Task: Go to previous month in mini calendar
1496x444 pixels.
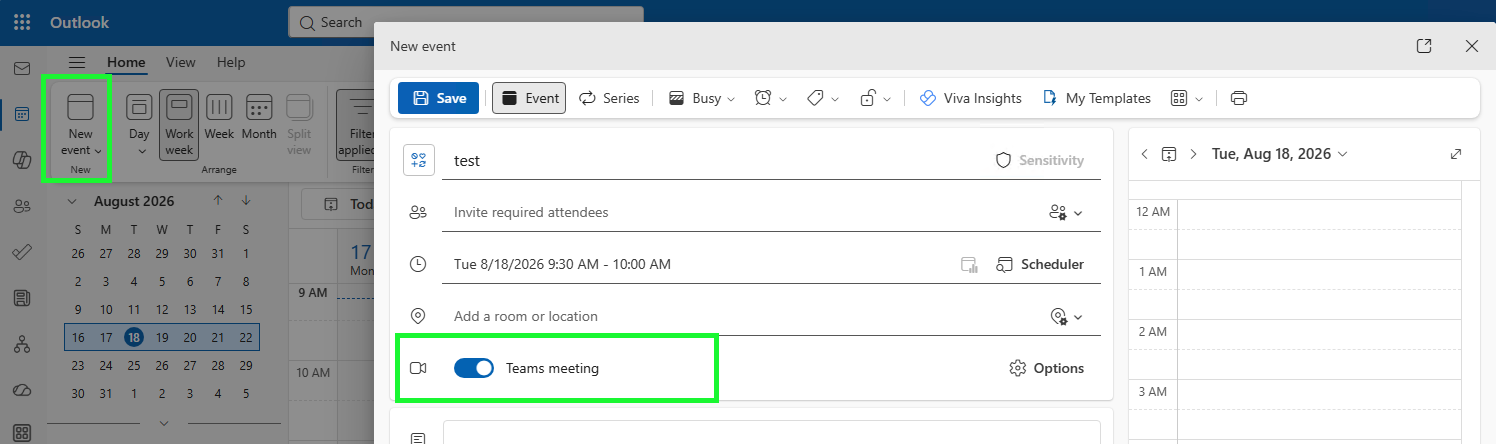Action: [x=218, y=201]
